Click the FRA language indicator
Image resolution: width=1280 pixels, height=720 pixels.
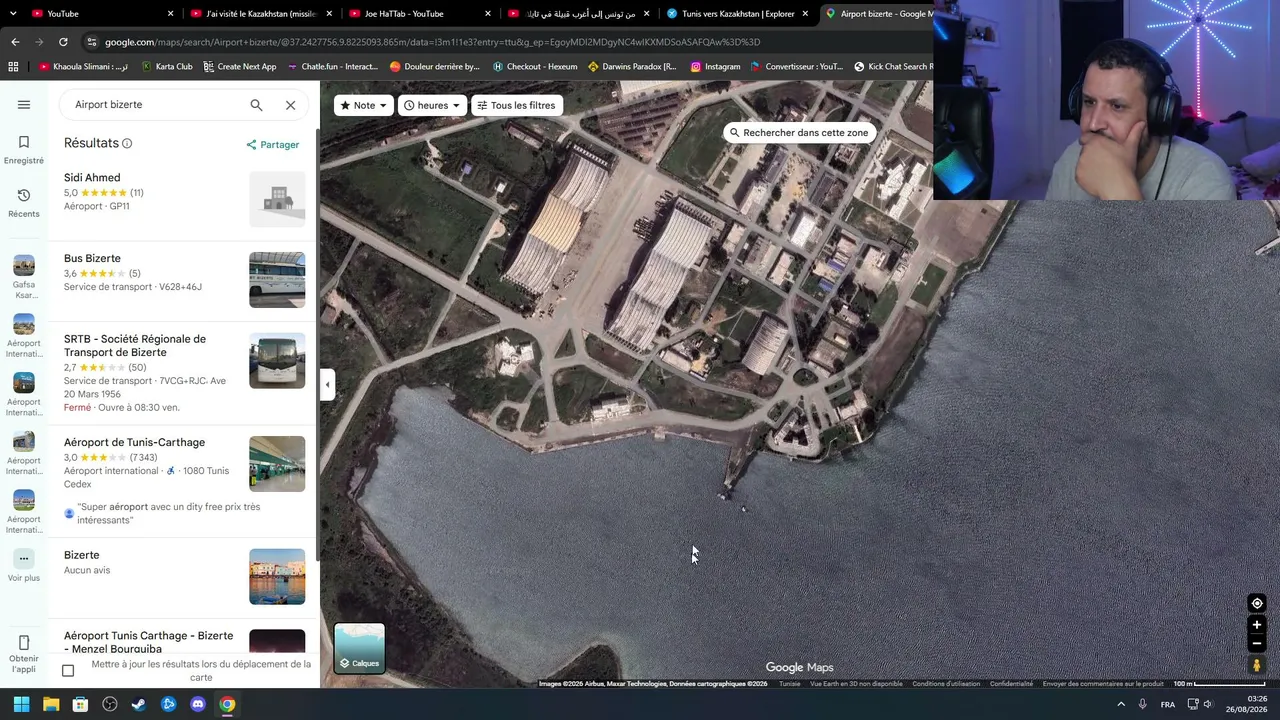pos(1168,704)
